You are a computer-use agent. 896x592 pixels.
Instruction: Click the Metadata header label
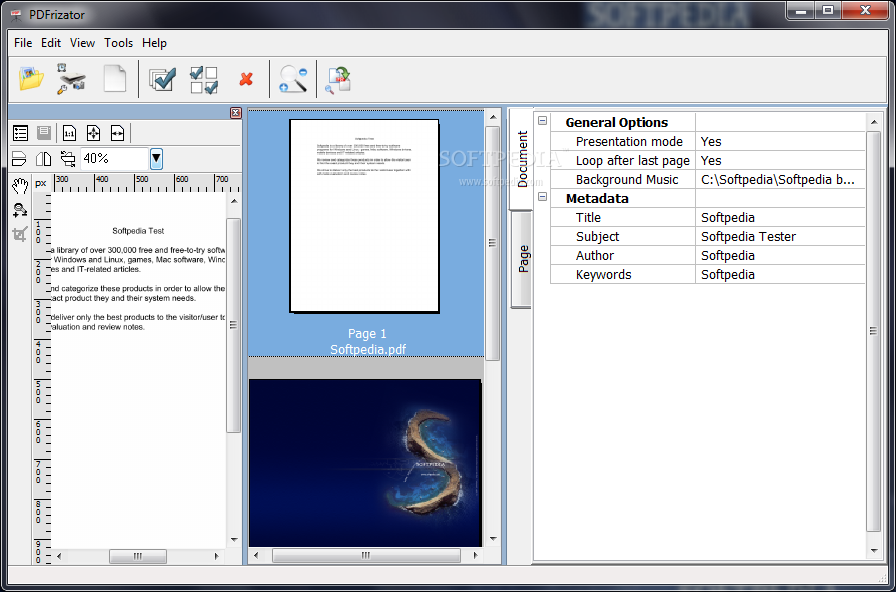(x=597, y=198)
